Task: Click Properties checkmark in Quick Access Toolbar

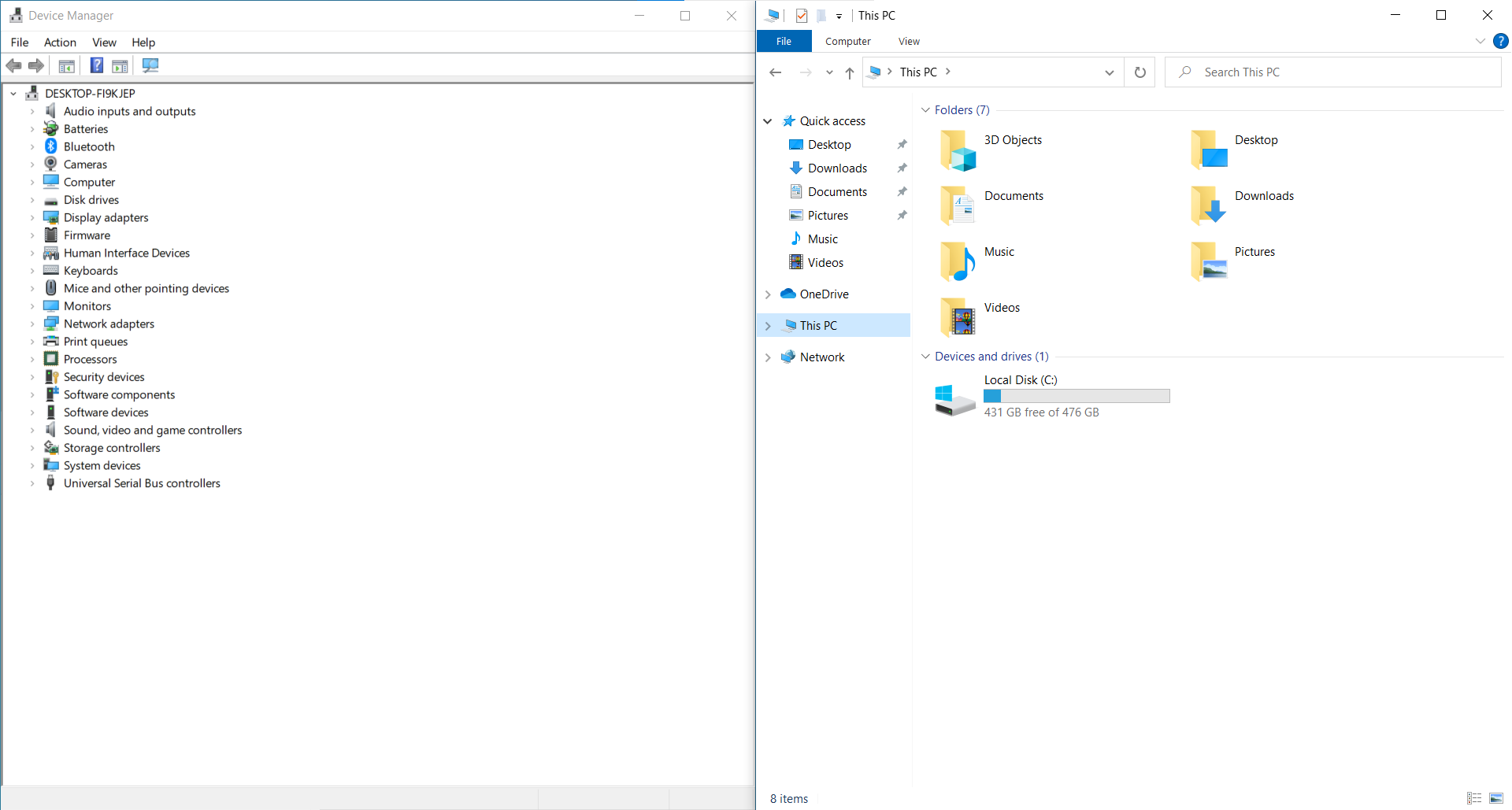Action: coord(801,16)
